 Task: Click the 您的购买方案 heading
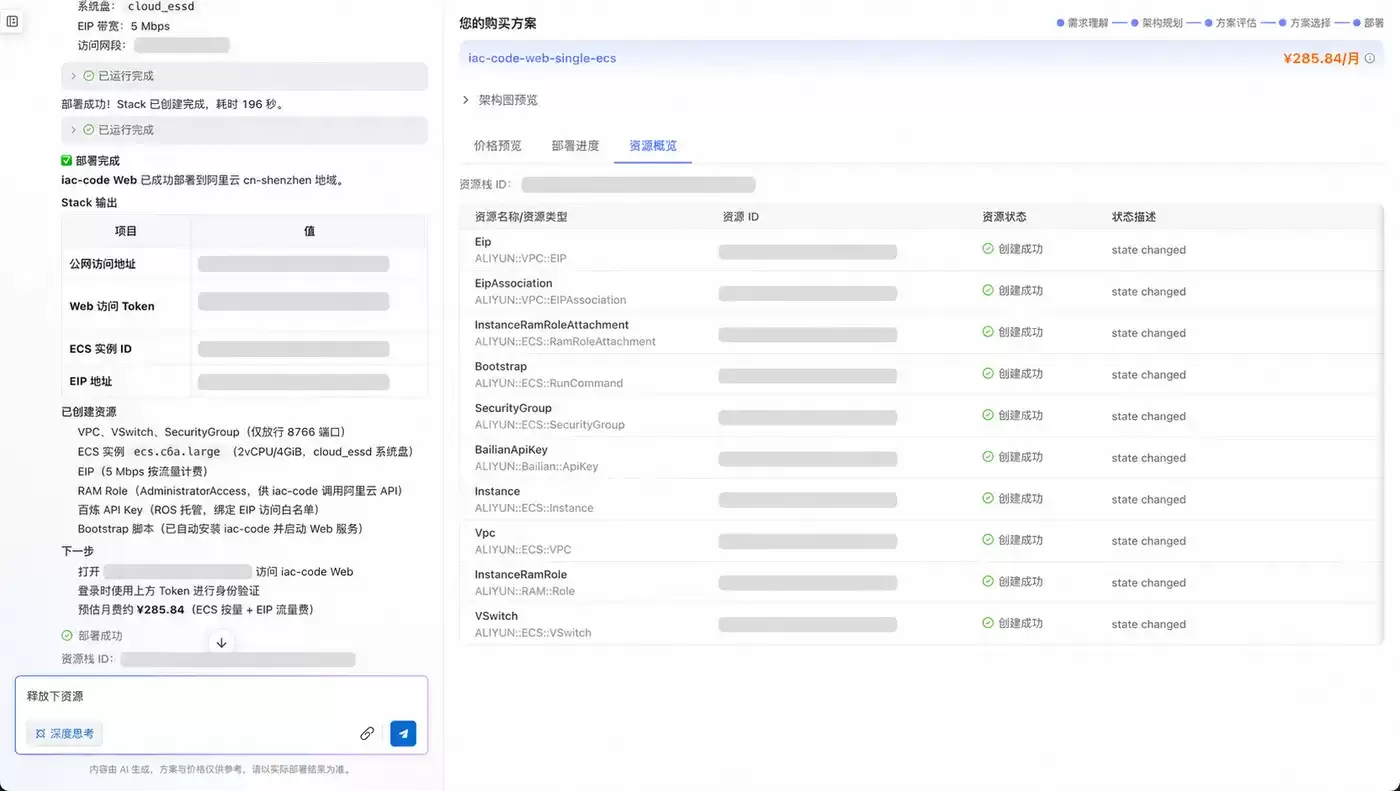pyautogui.click(x=498, y=23)
